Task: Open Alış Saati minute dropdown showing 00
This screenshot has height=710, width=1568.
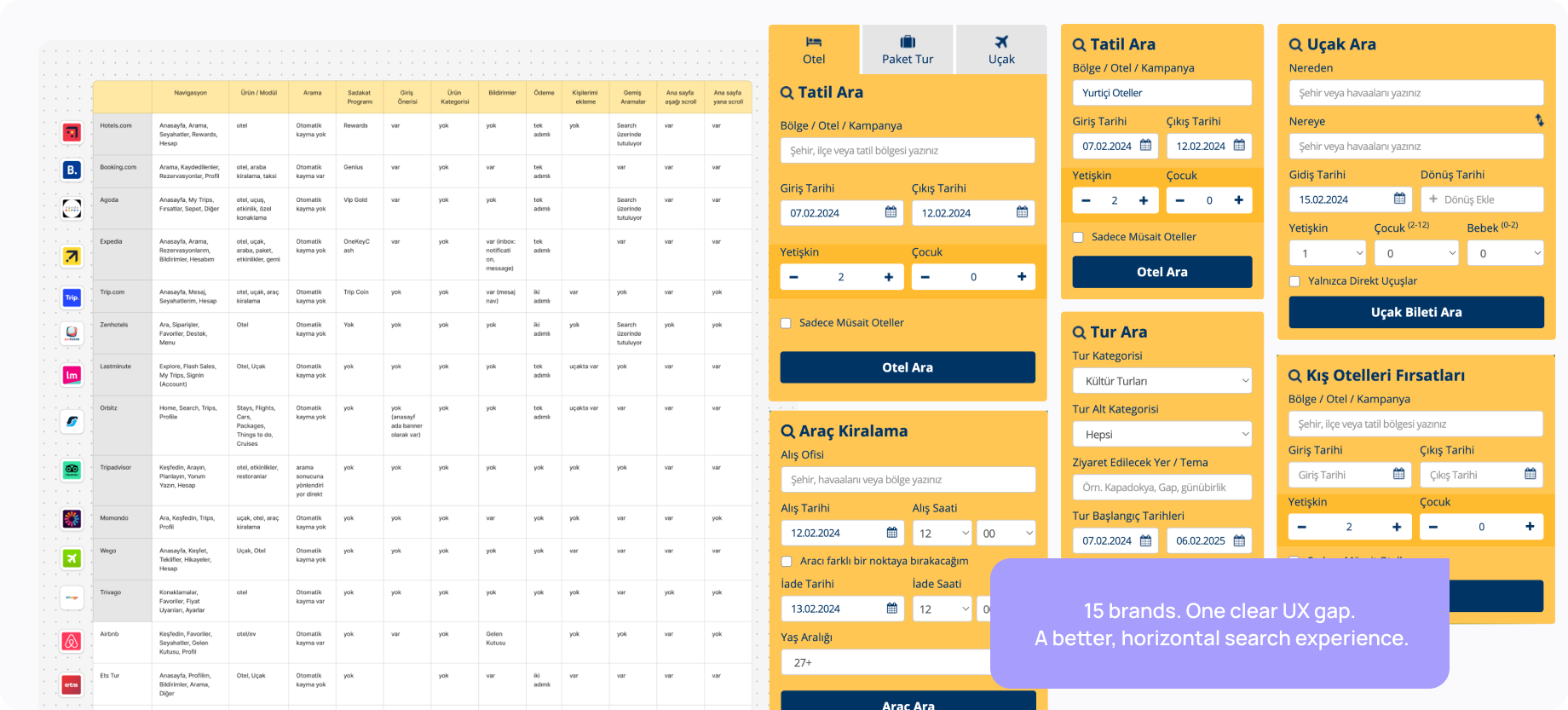Action: 1006,534
